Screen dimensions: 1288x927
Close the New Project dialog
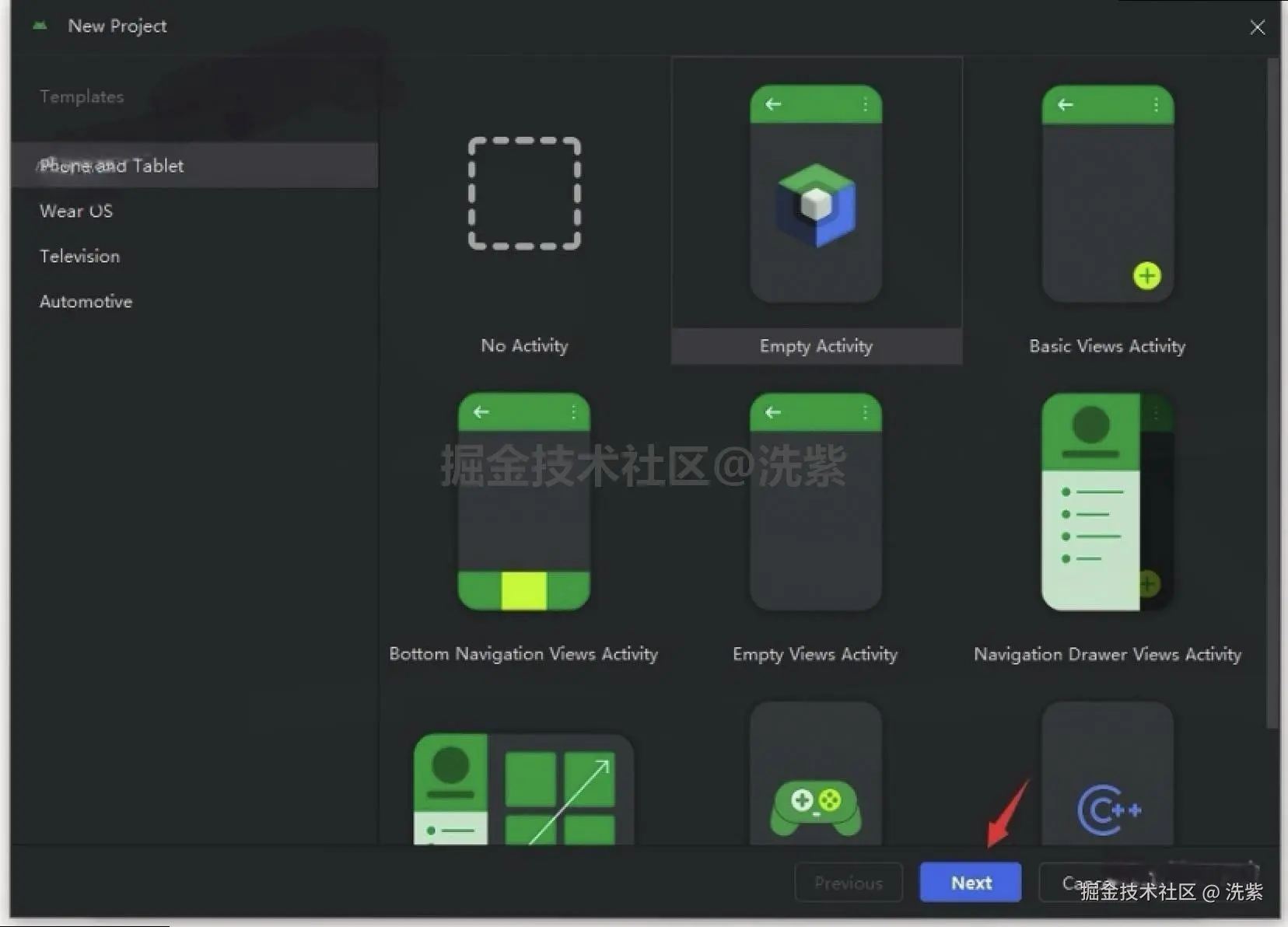click(x=1257, y=27)
